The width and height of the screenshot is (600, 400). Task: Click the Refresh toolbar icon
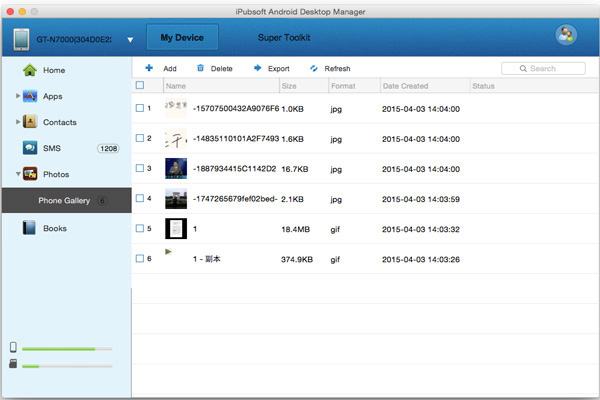click(x=314, y=68)
